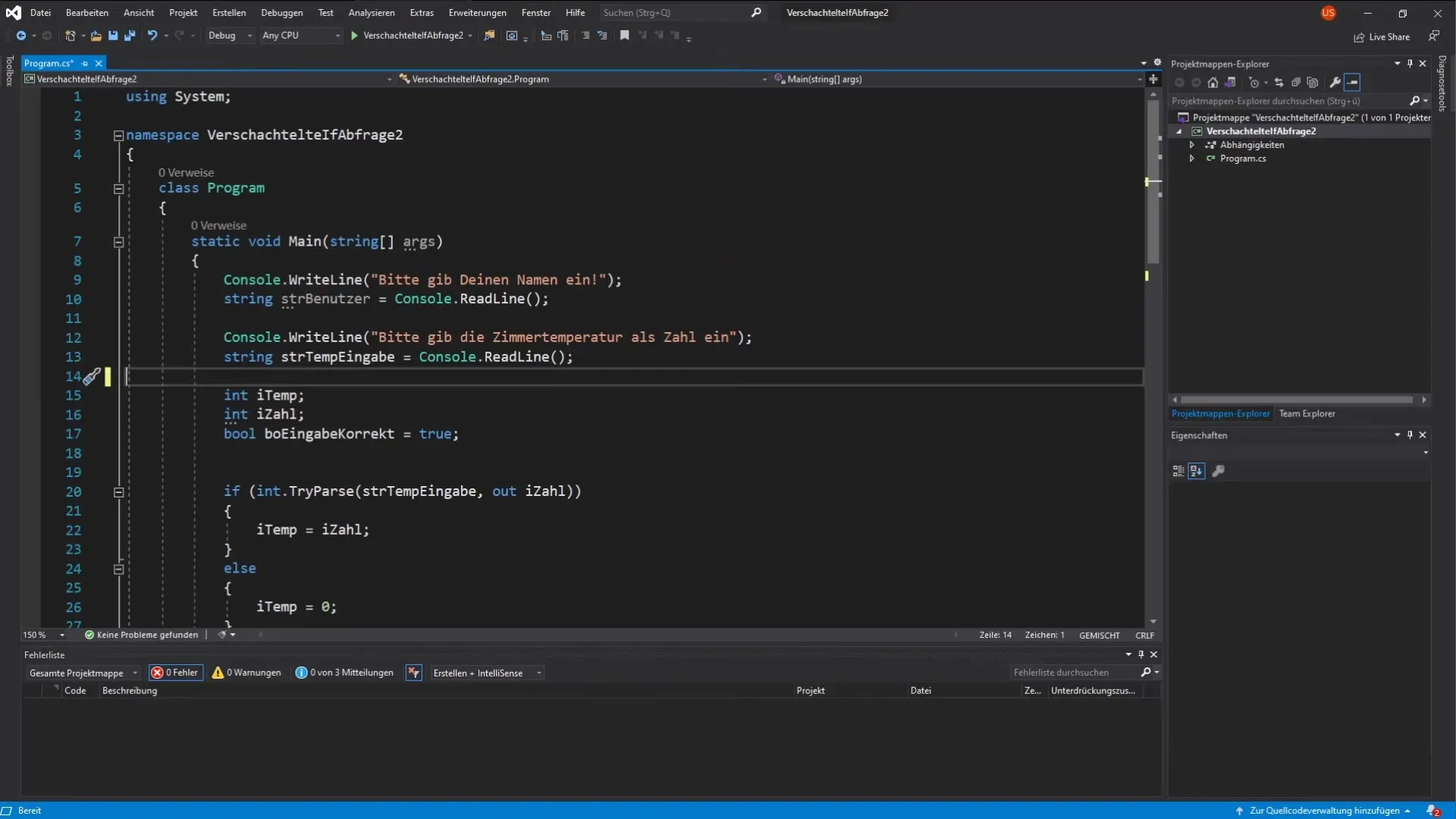This screenshot has height=819, width=1456.
Task: Toggle a bookmark with the bookmark icon
Action: pos(625,36)
